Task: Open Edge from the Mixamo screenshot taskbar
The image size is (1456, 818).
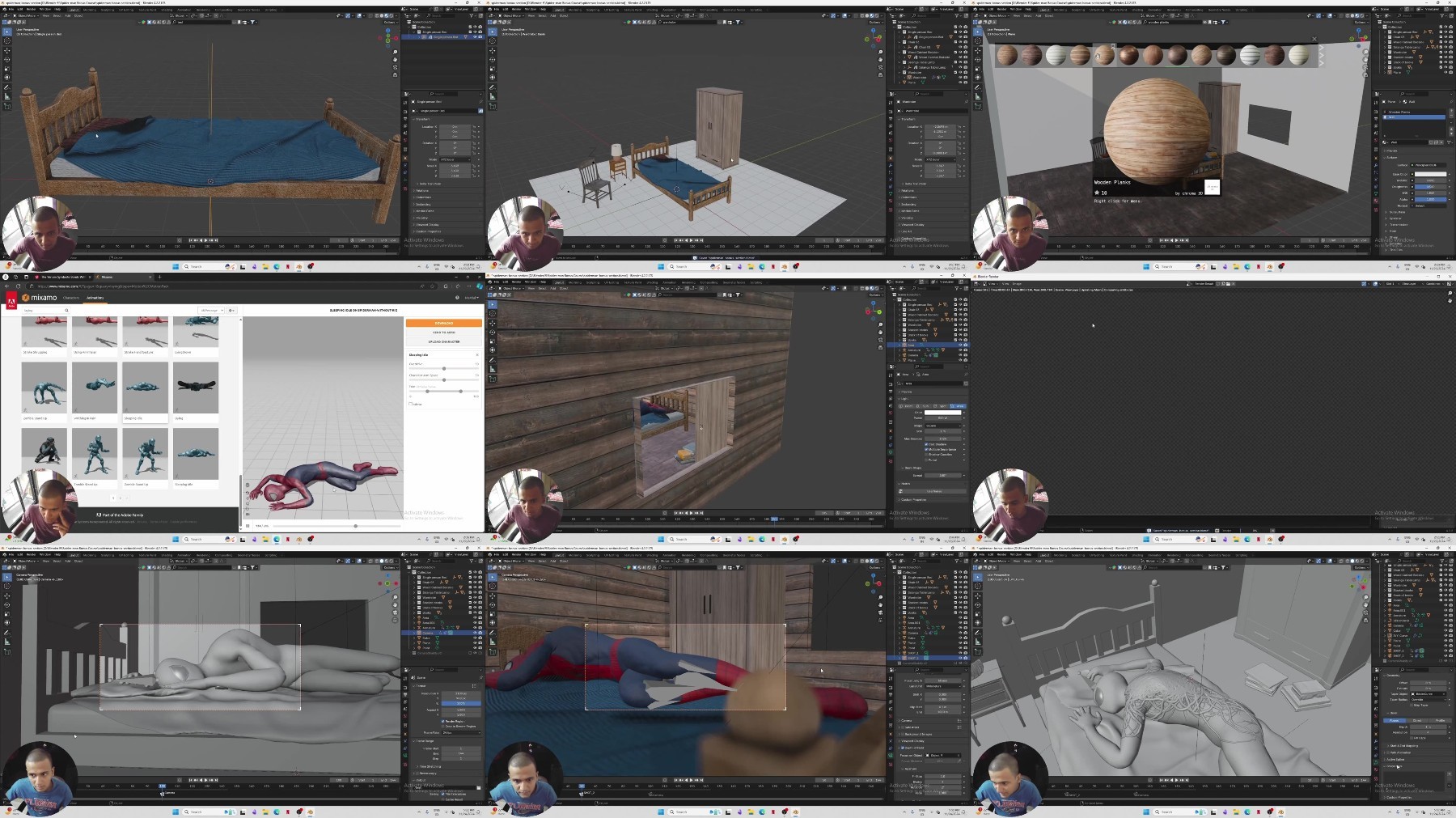Action: coord(277,539)
